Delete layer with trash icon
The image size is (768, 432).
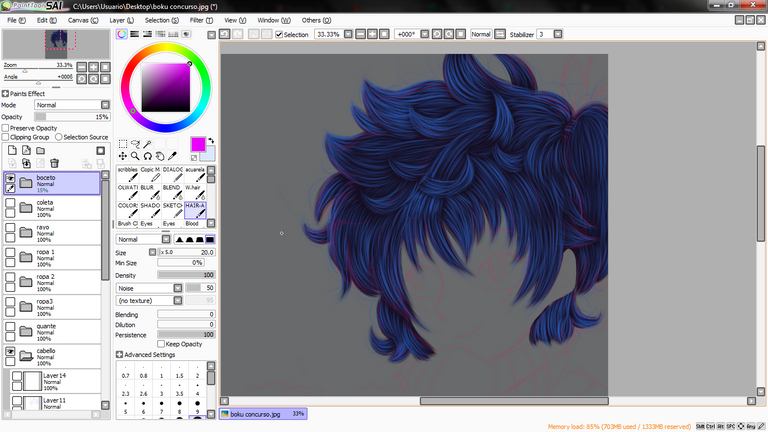tap(54, 163)
